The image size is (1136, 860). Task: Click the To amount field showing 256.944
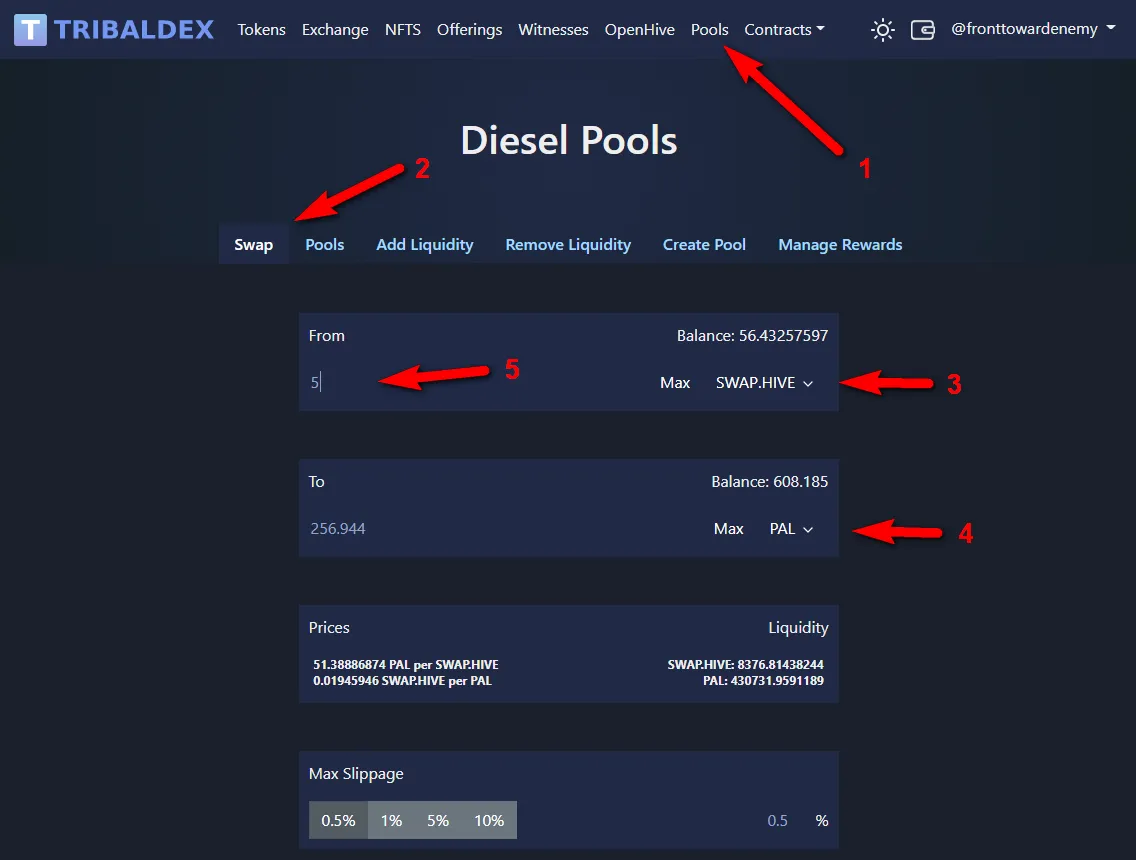[x=504, y=529]
